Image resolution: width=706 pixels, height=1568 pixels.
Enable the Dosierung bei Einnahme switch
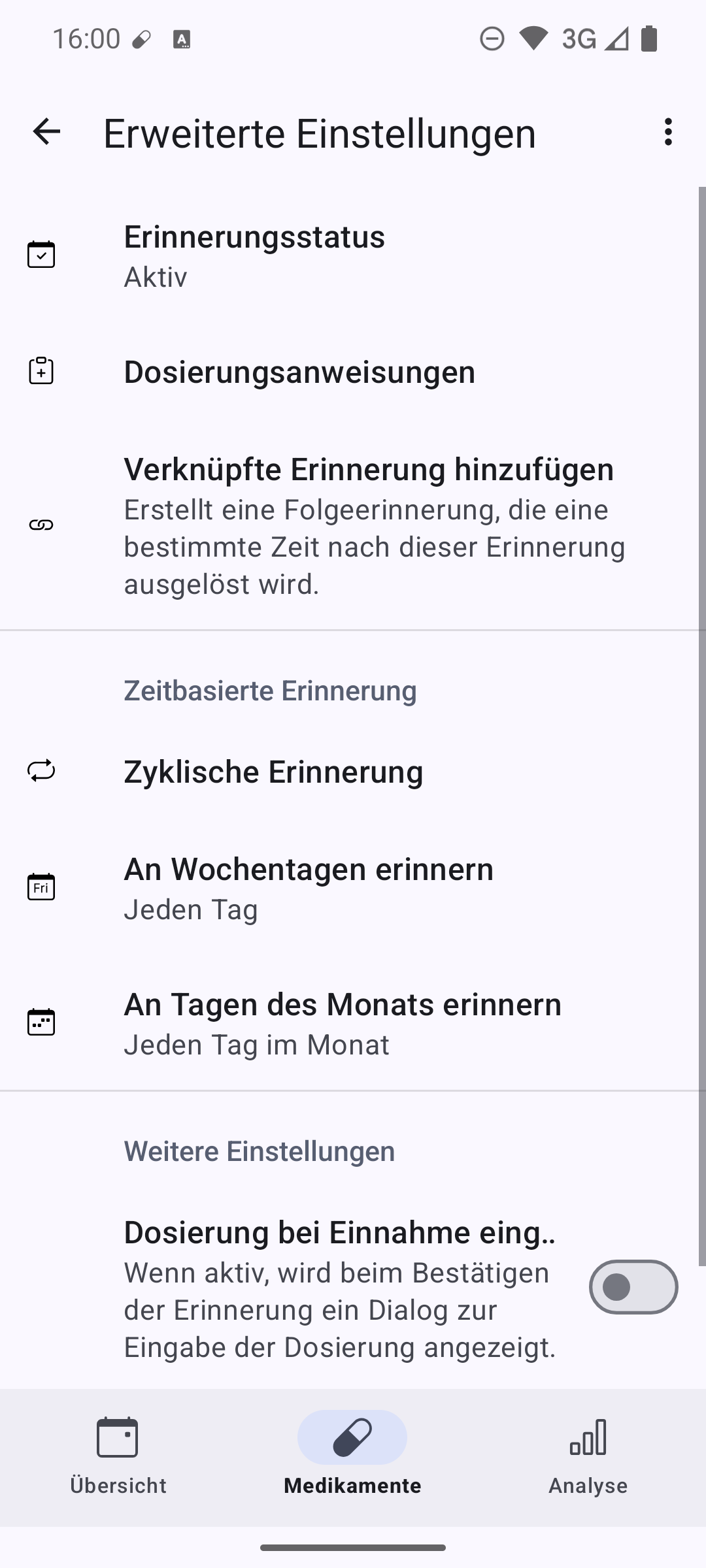pos(633,1287)
